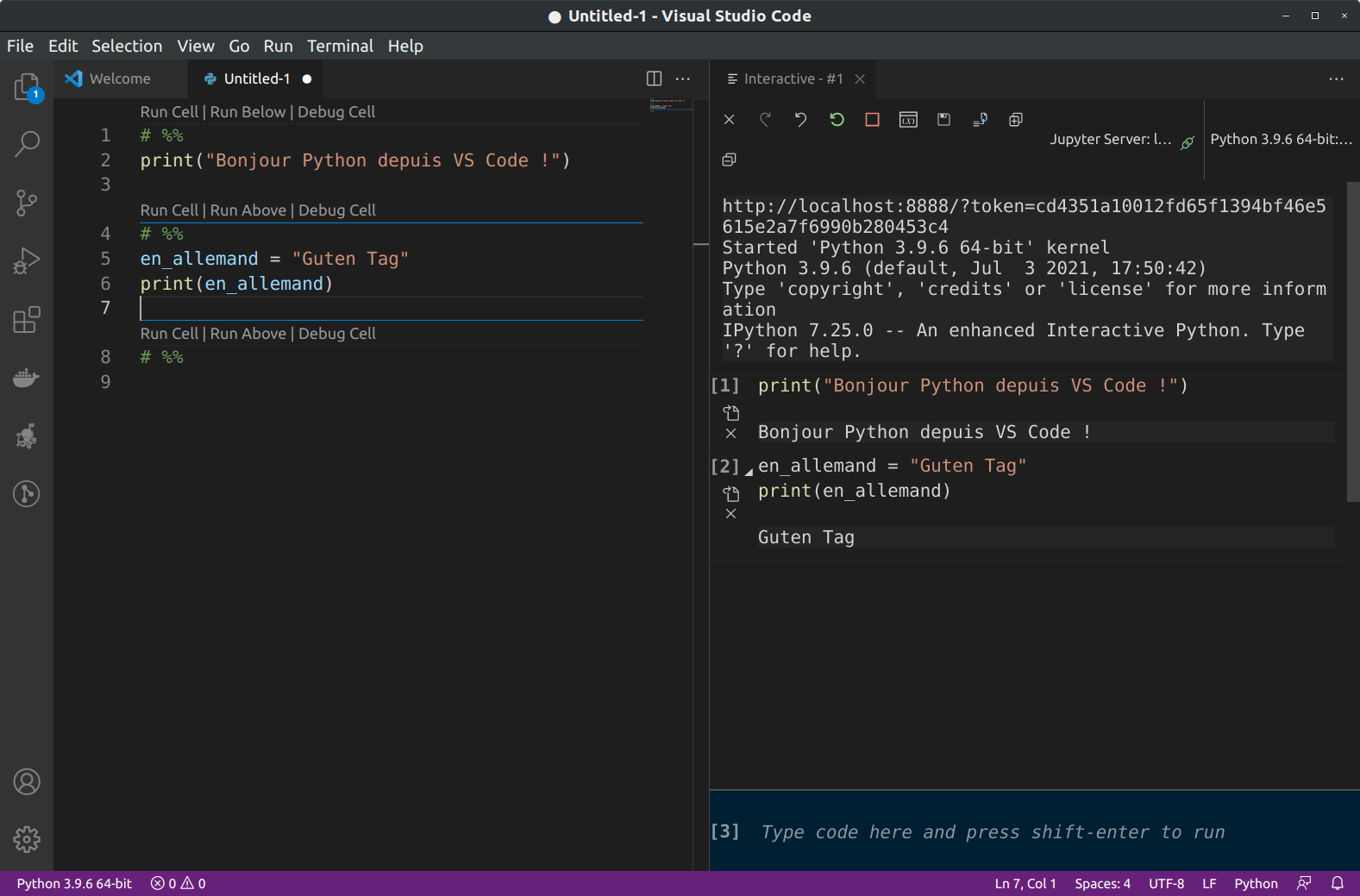Click Run Above above line 8
The image size is (1360, 896).
[x=248, y=333]
